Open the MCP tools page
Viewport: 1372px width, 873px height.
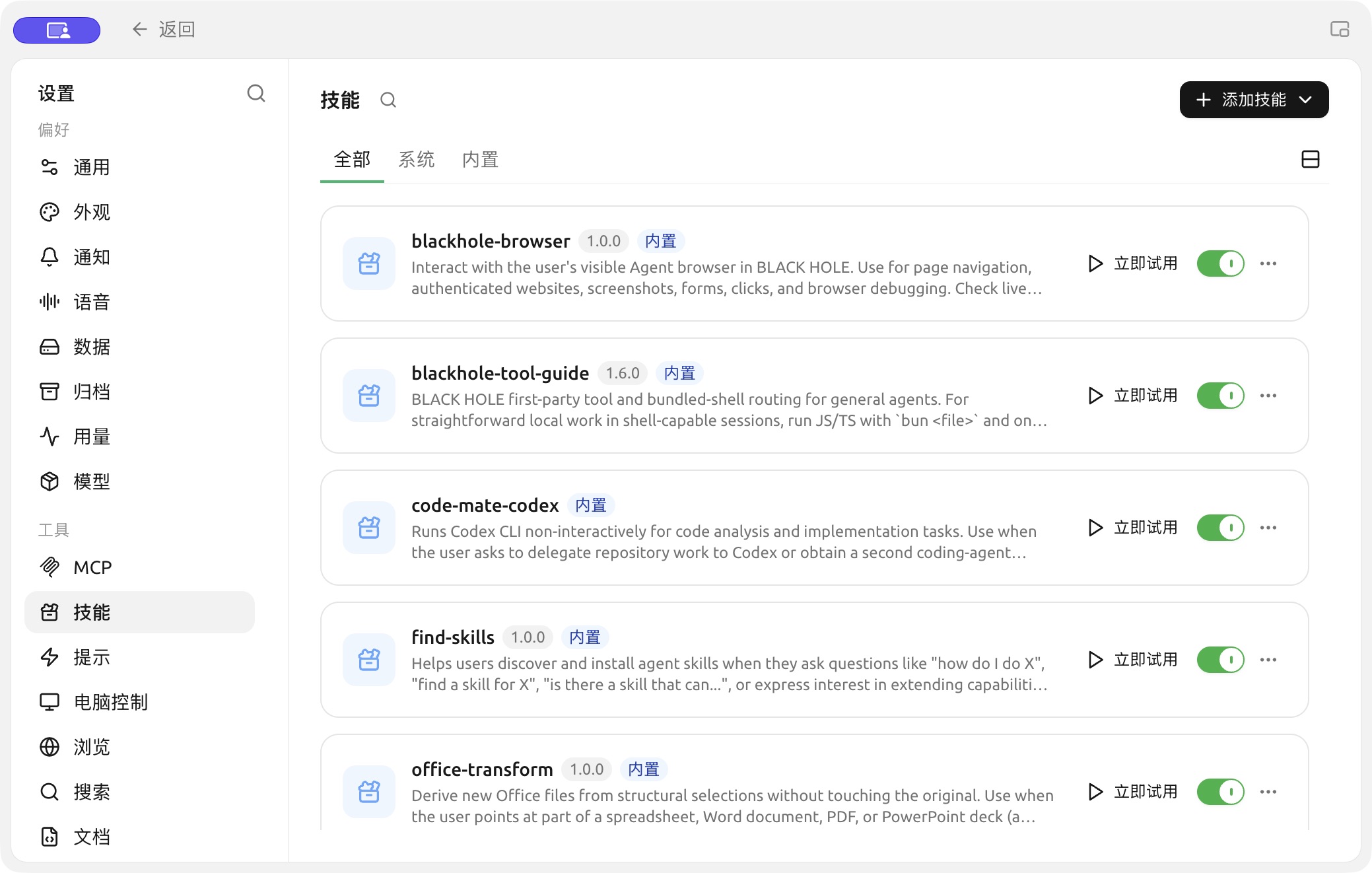coord(139,567)
